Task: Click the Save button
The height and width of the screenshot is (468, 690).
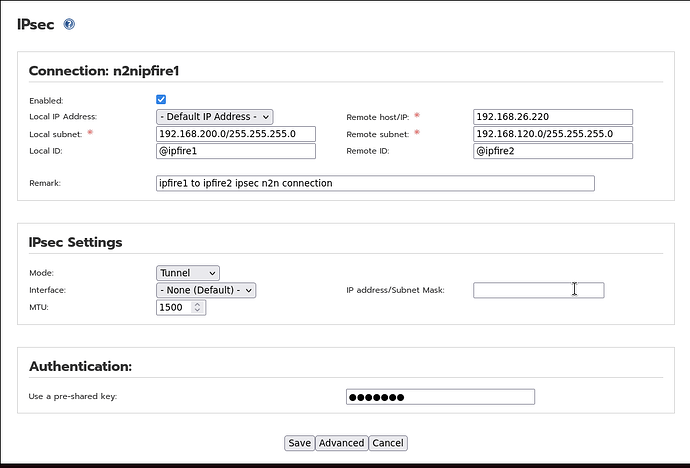Action: [x=300, y=443]
